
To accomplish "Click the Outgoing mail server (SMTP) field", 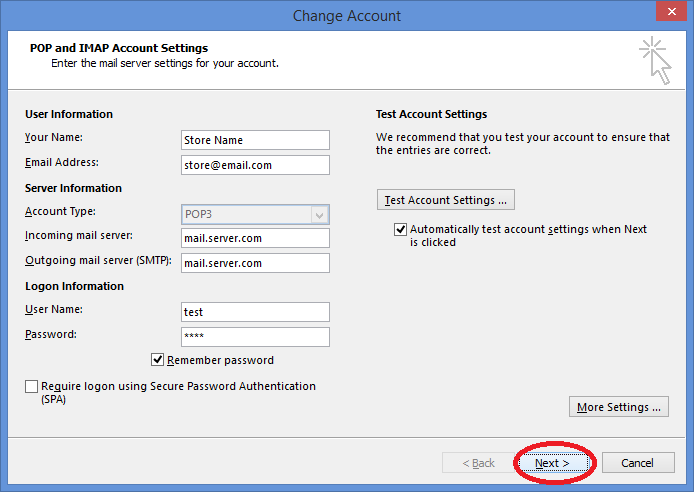I will pos(255,263).
